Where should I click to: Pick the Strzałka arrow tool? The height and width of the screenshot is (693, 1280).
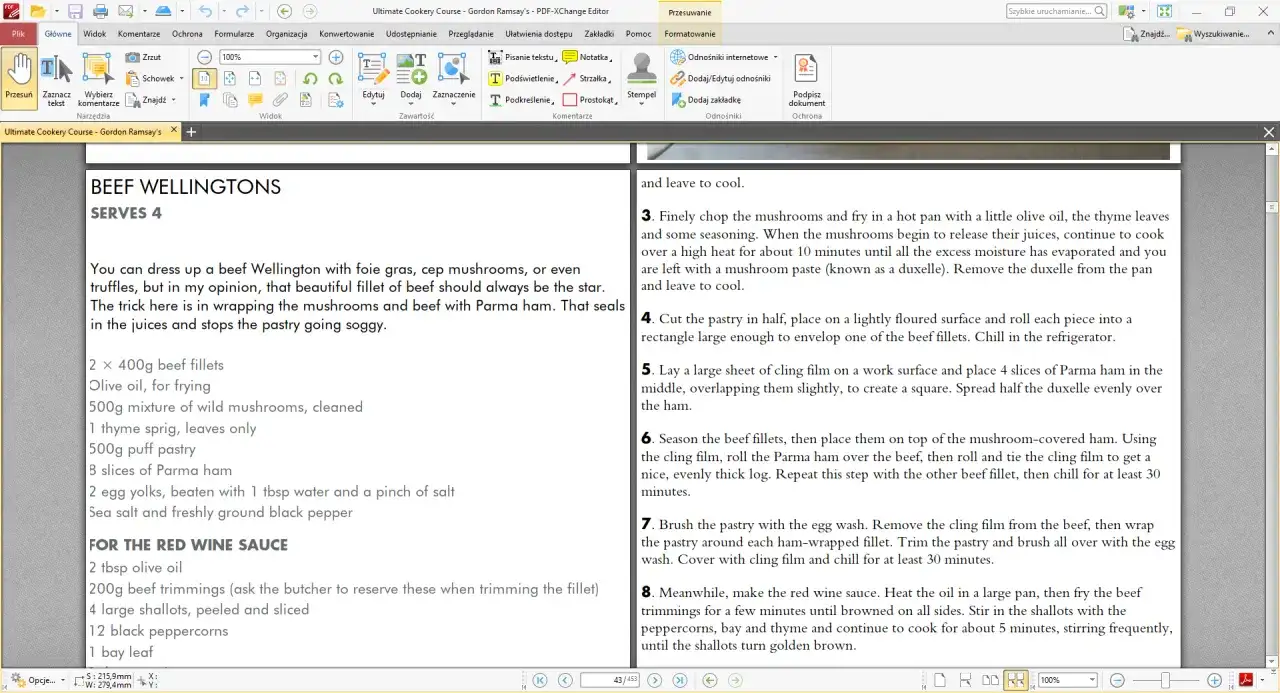586,78
